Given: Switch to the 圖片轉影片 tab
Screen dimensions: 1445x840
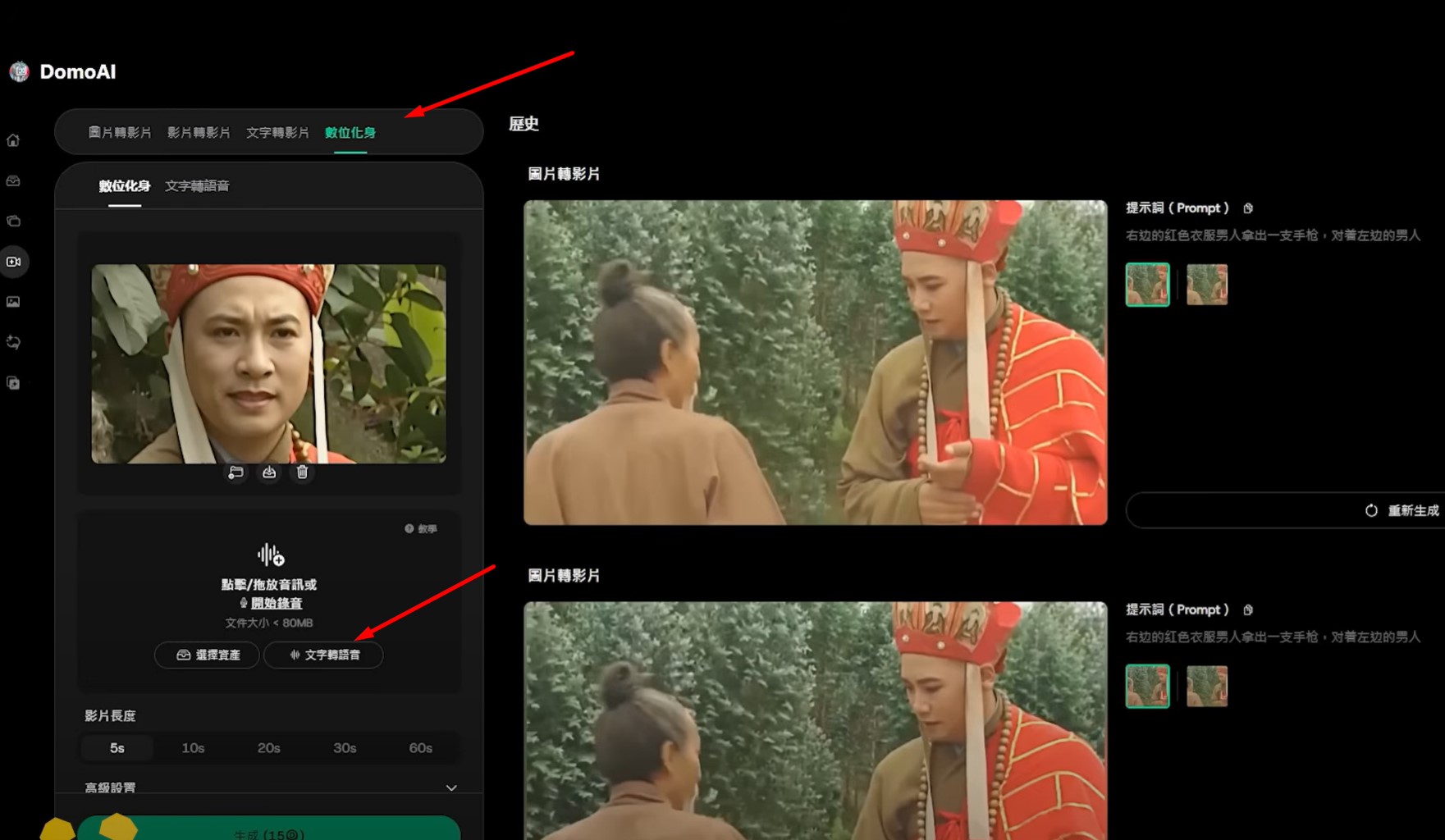Looking at the screenshot, I should (120, 132).
